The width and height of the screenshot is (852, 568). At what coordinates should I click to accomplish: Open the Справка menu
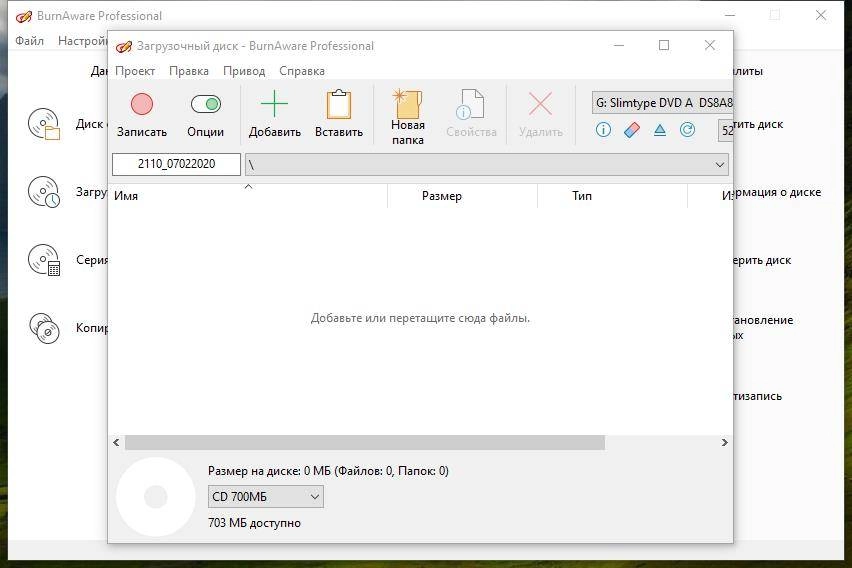pos(302,71)
